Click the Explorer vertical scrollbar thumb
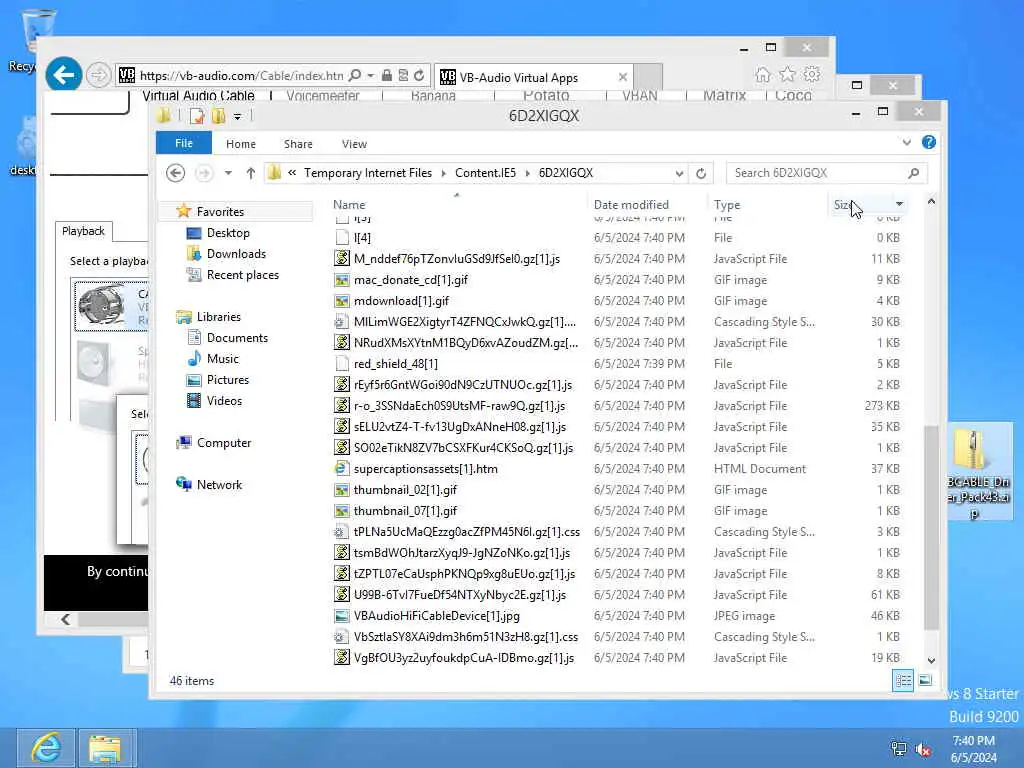The width and height of the screenshot is (1024, 768). pos(931,528)
